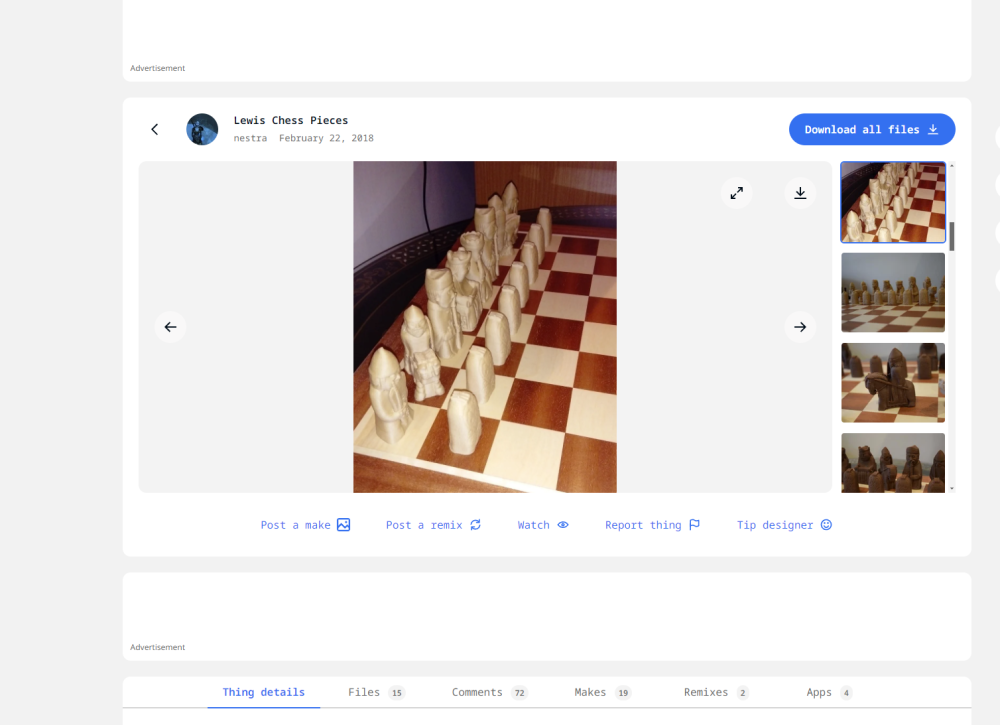
Task: Click the Lewis Chess Pieces title
Action: coord(291,121)
